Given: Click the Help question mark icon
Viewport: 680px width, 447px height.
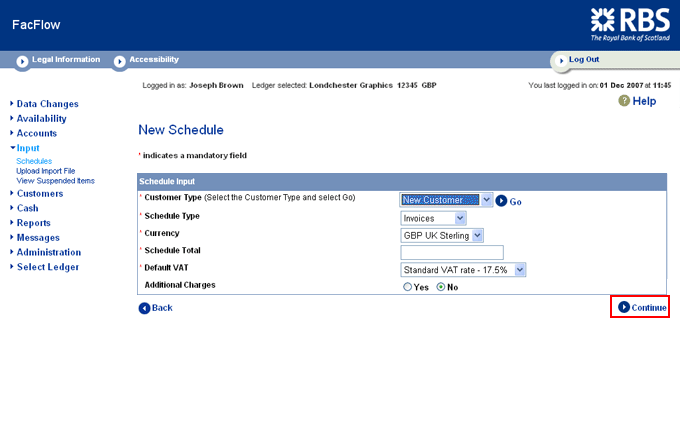Looking at the screenshot, I should 624,101.
